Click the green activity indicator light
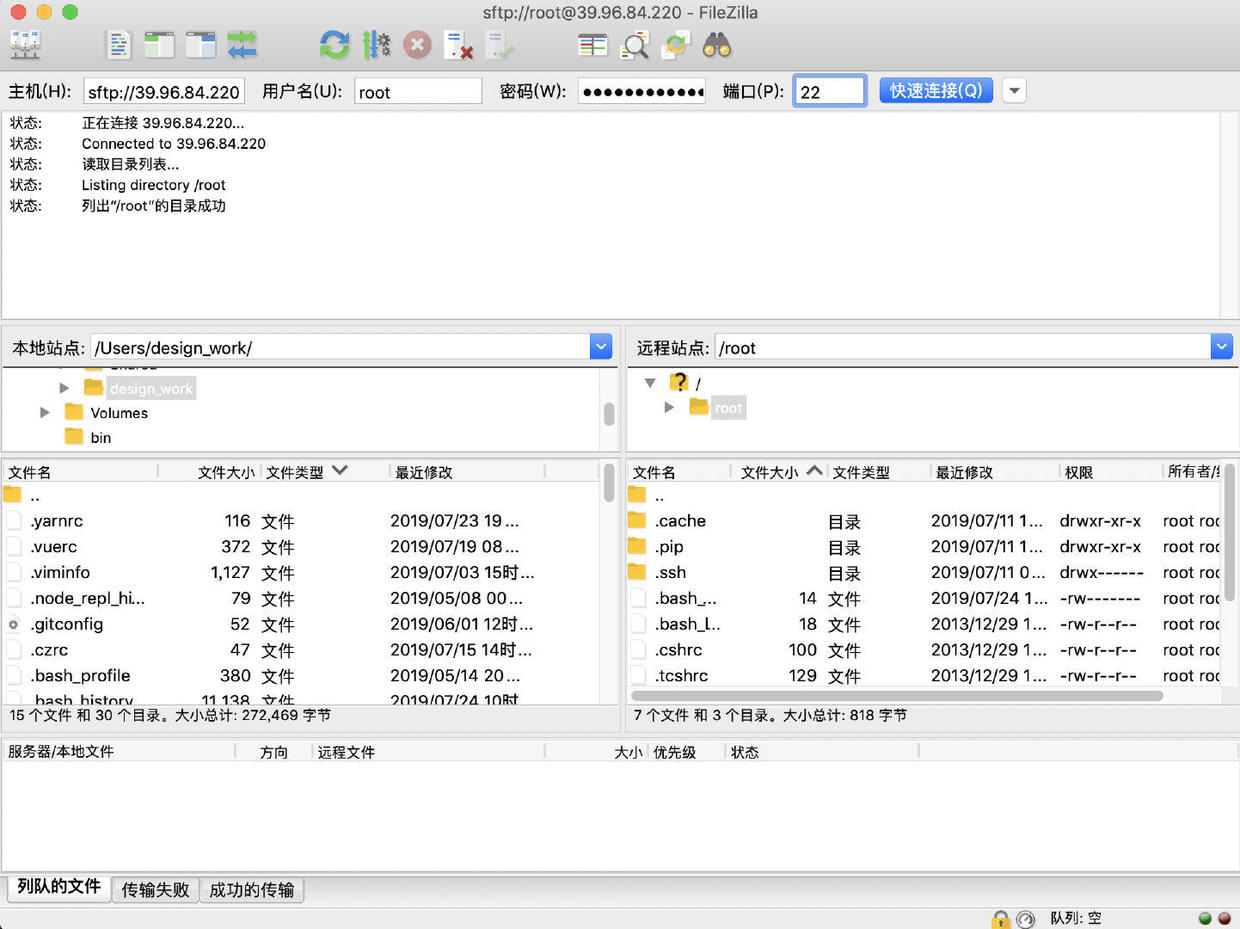This screenshot has height=929, width=1240. click(x=1205, y=918)
